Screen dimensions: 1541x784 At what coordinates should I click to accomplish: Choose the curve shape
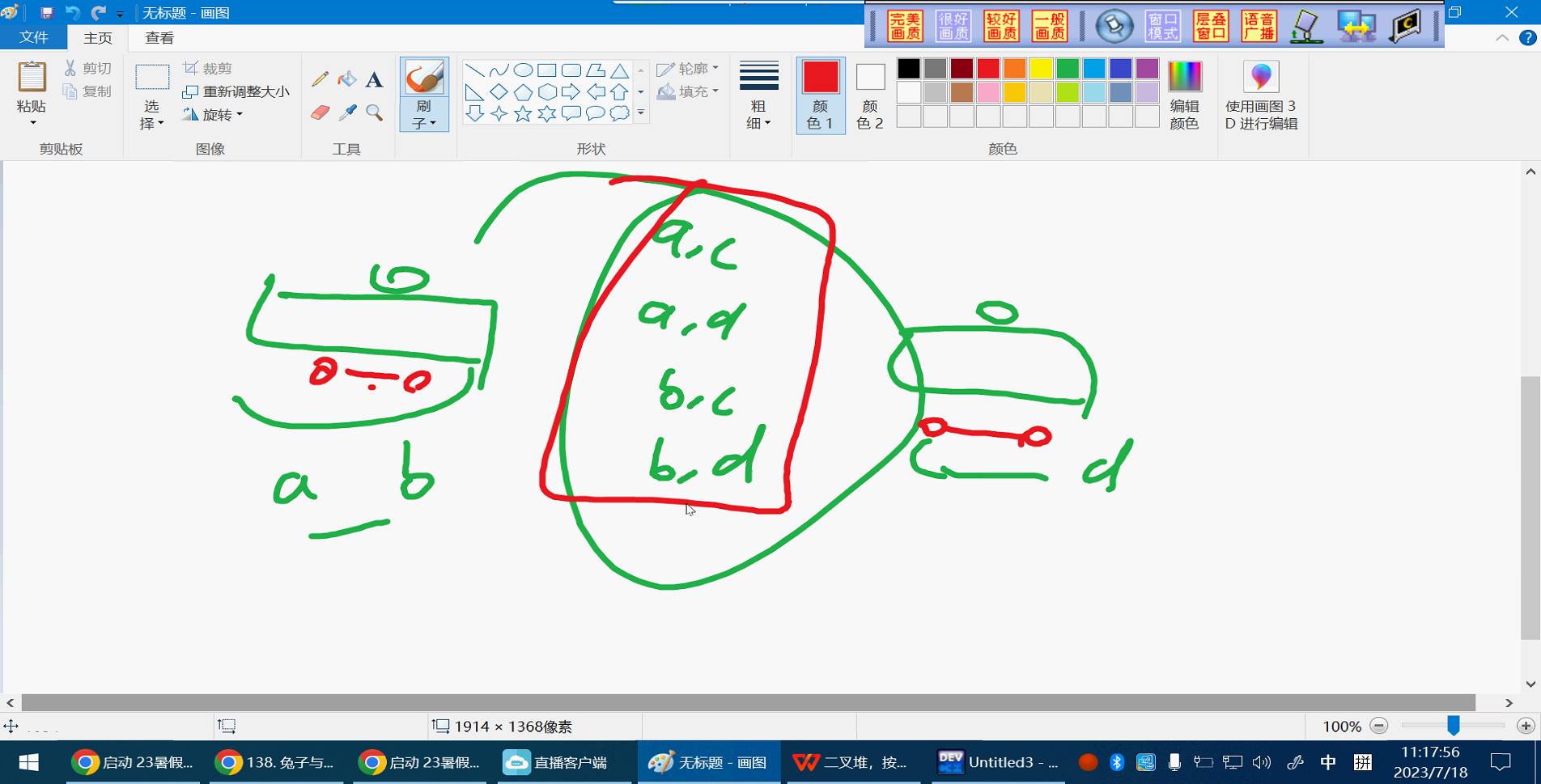pos(499,70)
